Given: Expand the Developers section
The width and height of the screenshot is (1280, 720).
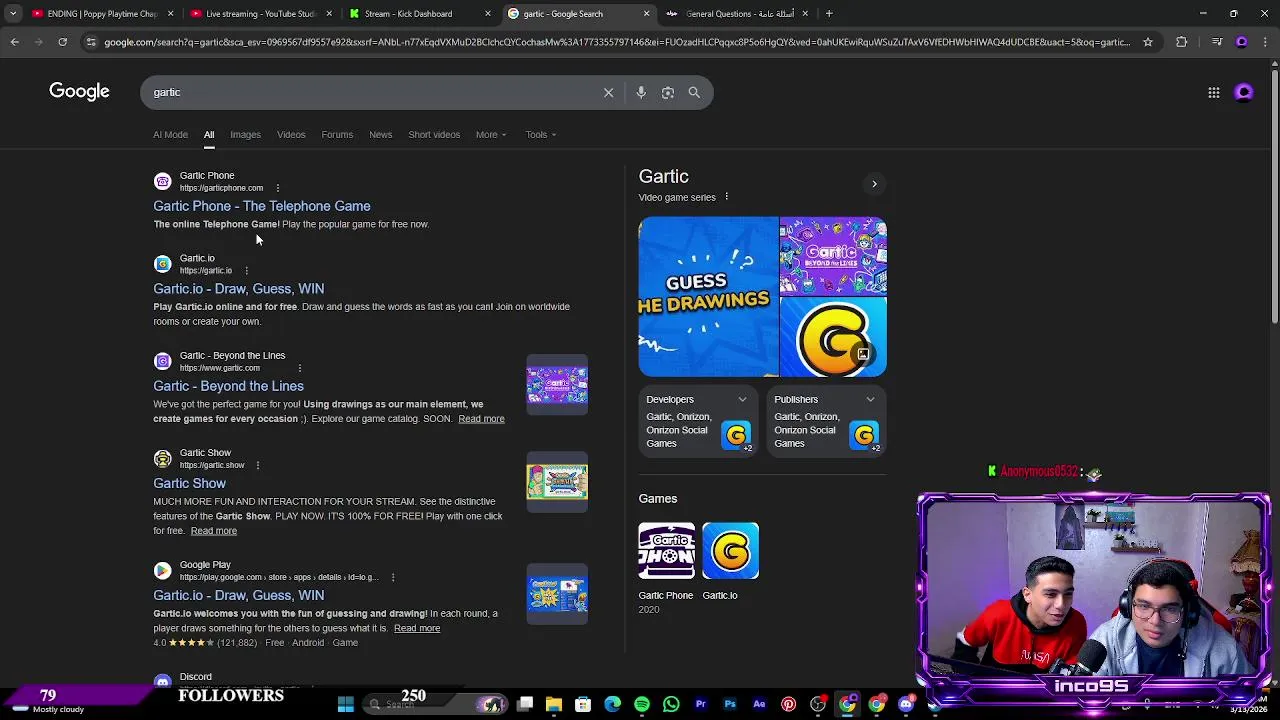Looking at the screenshot, I should [x=742, y=399].
